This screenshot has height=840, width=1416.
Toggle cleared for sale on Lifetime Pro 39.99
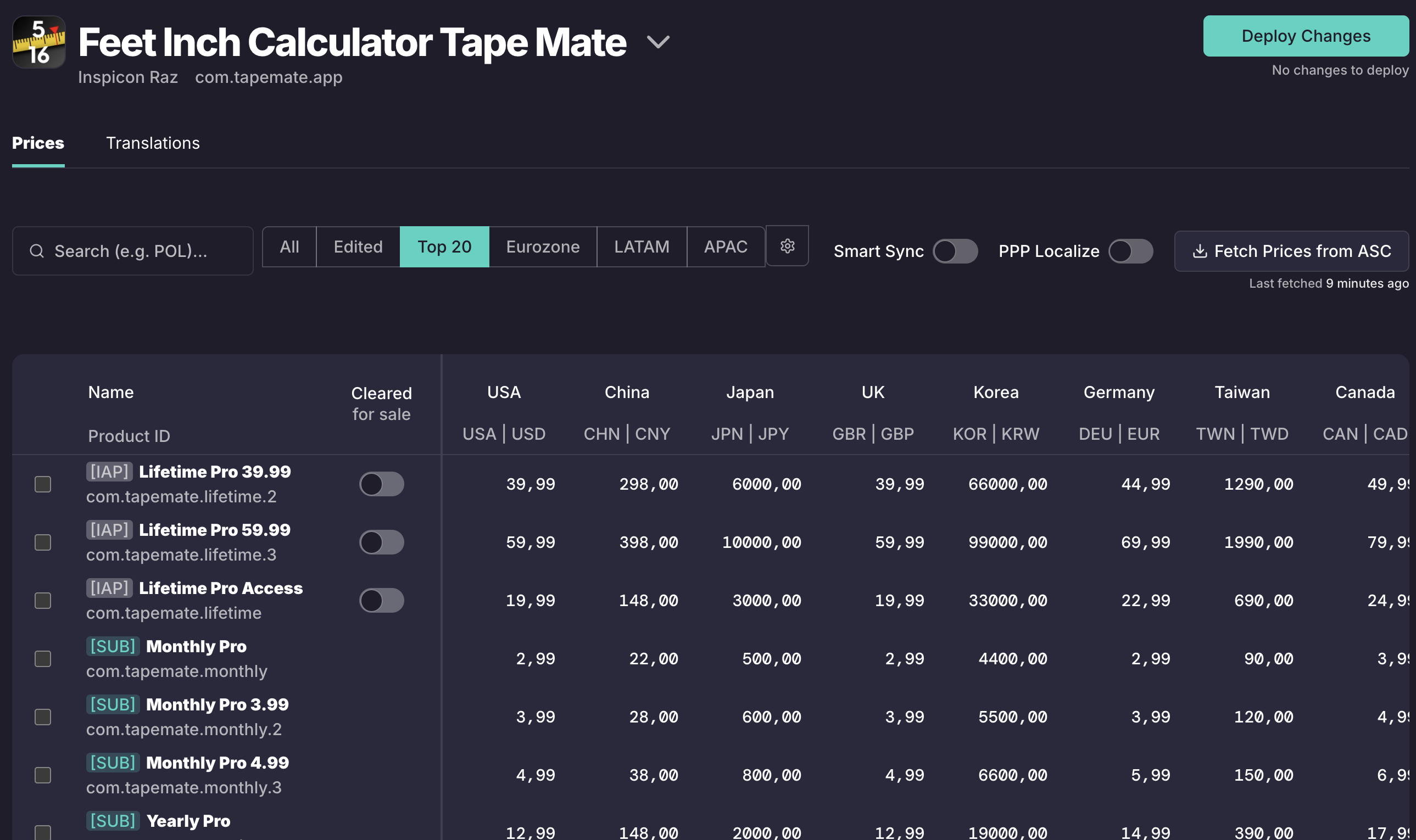pos(382,484)
